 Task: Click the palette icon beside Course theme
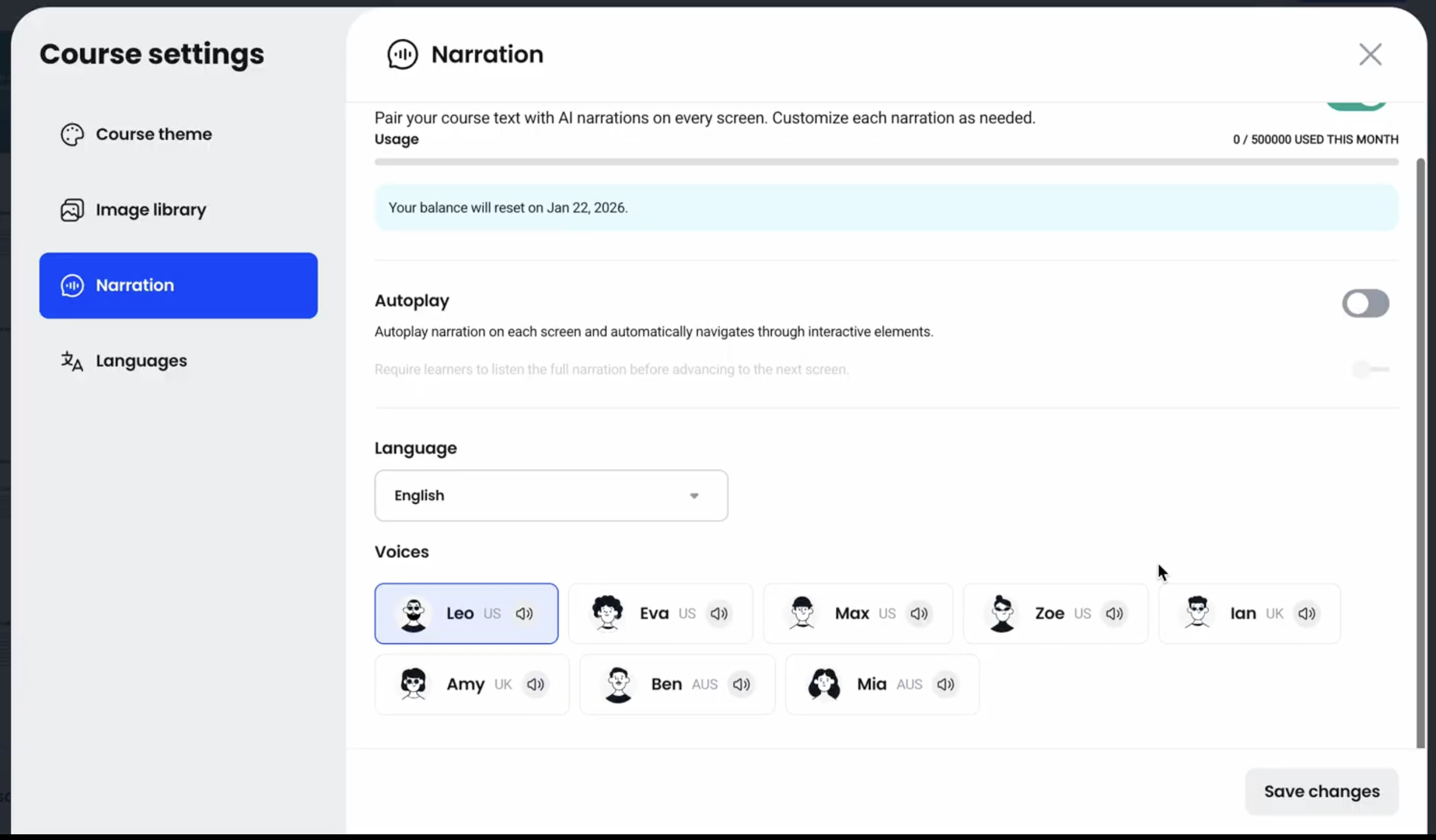[72, 134]
